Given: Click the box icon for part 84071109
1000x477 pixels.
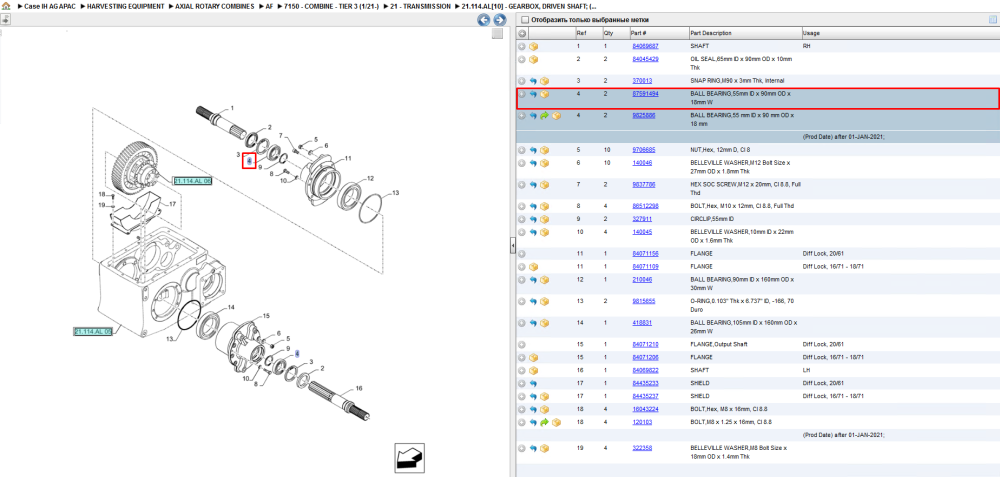Looking at the screenshot, I should (533, 267).
